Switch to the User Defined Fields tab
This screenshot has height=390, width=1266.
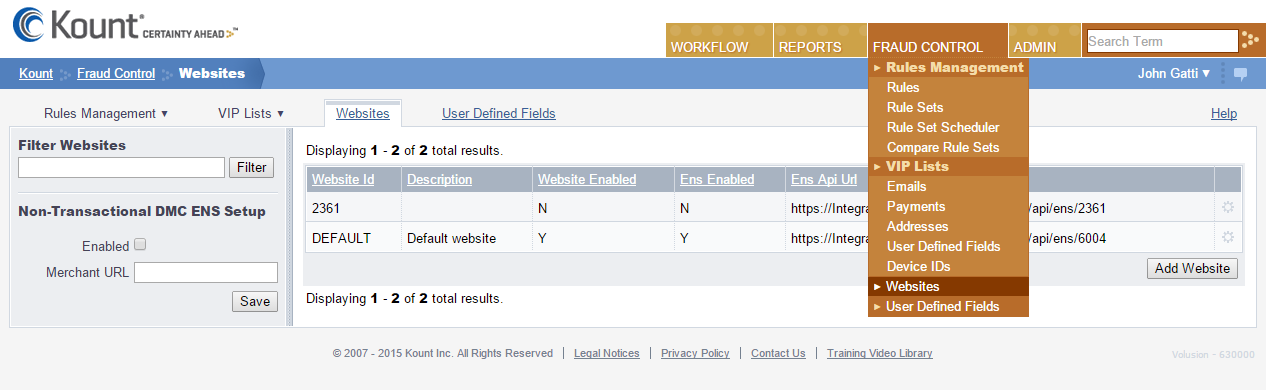tap(499, 113)
